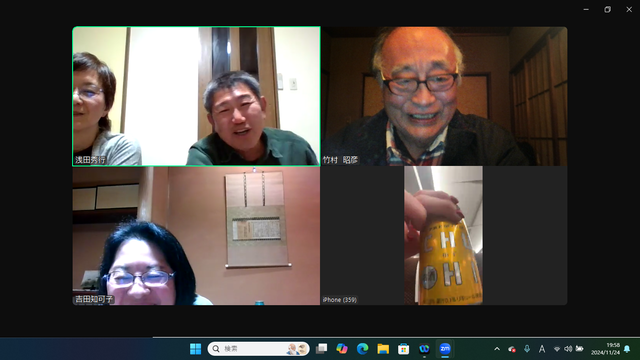Image resolution: width=640 pixels, height=360 pixels.
Task: Close the Zoom meeting window
Action: tap(629, 9)
